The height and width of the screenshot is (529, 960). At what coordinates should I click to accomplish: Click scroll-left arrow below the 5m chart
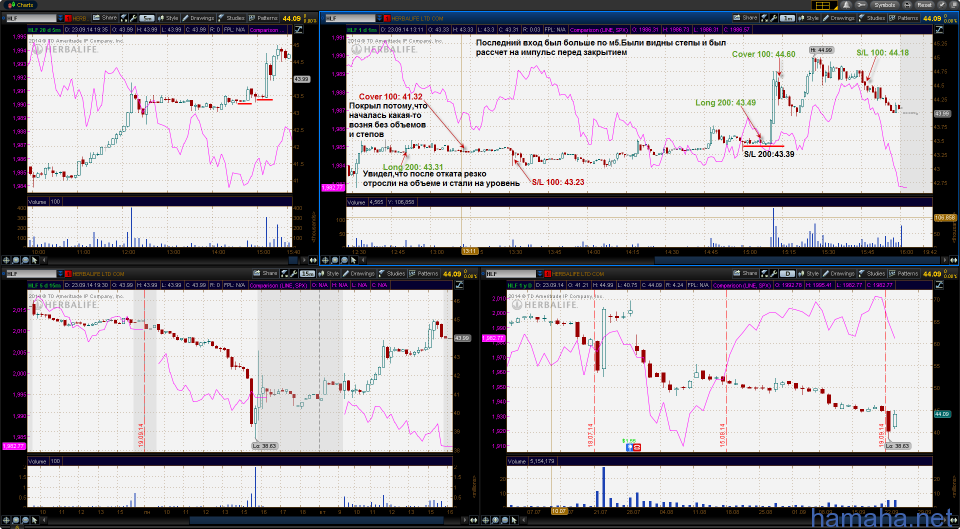[44, 260]
